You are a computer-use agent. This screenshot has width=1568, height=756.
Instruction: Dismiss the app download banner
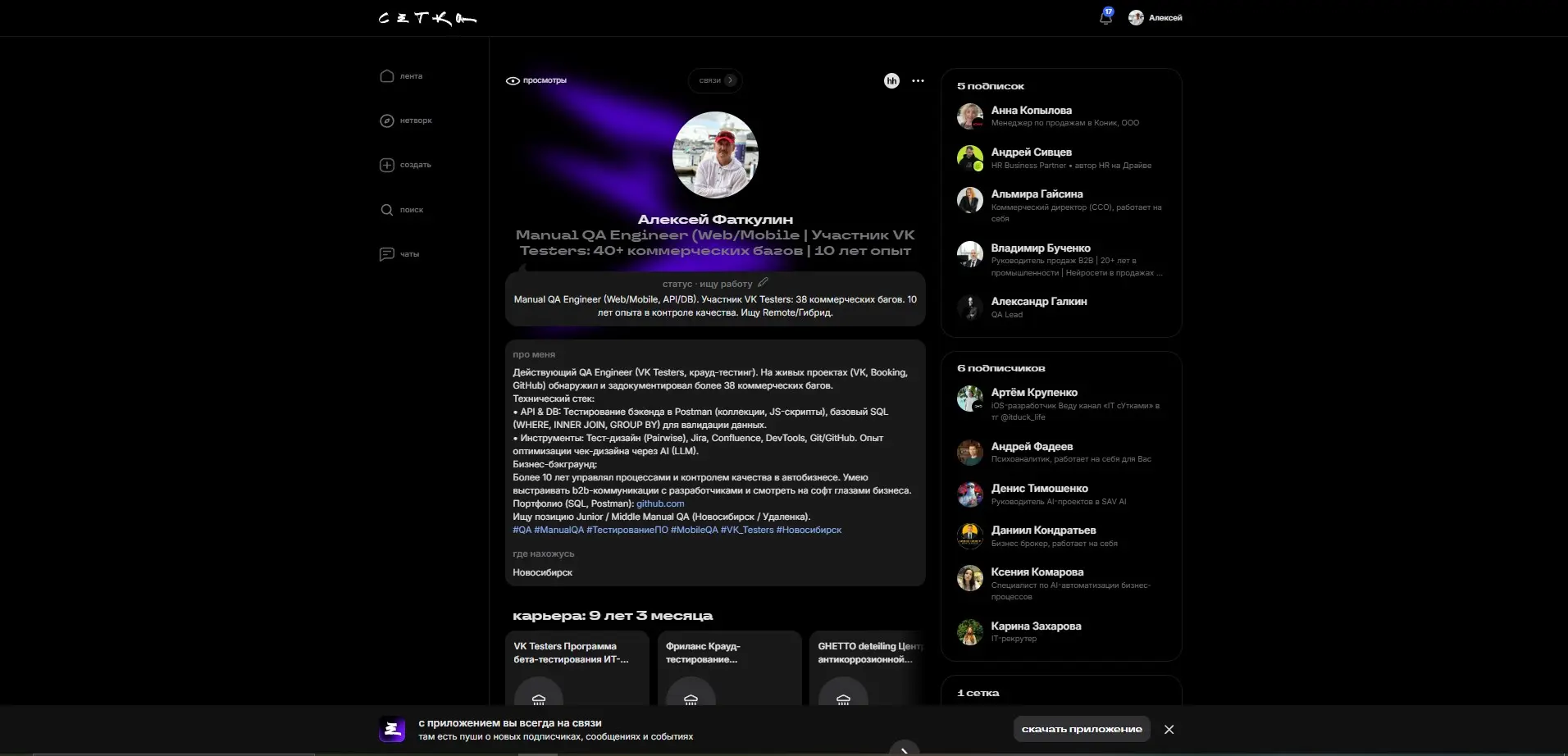(x=1169, y=729)
